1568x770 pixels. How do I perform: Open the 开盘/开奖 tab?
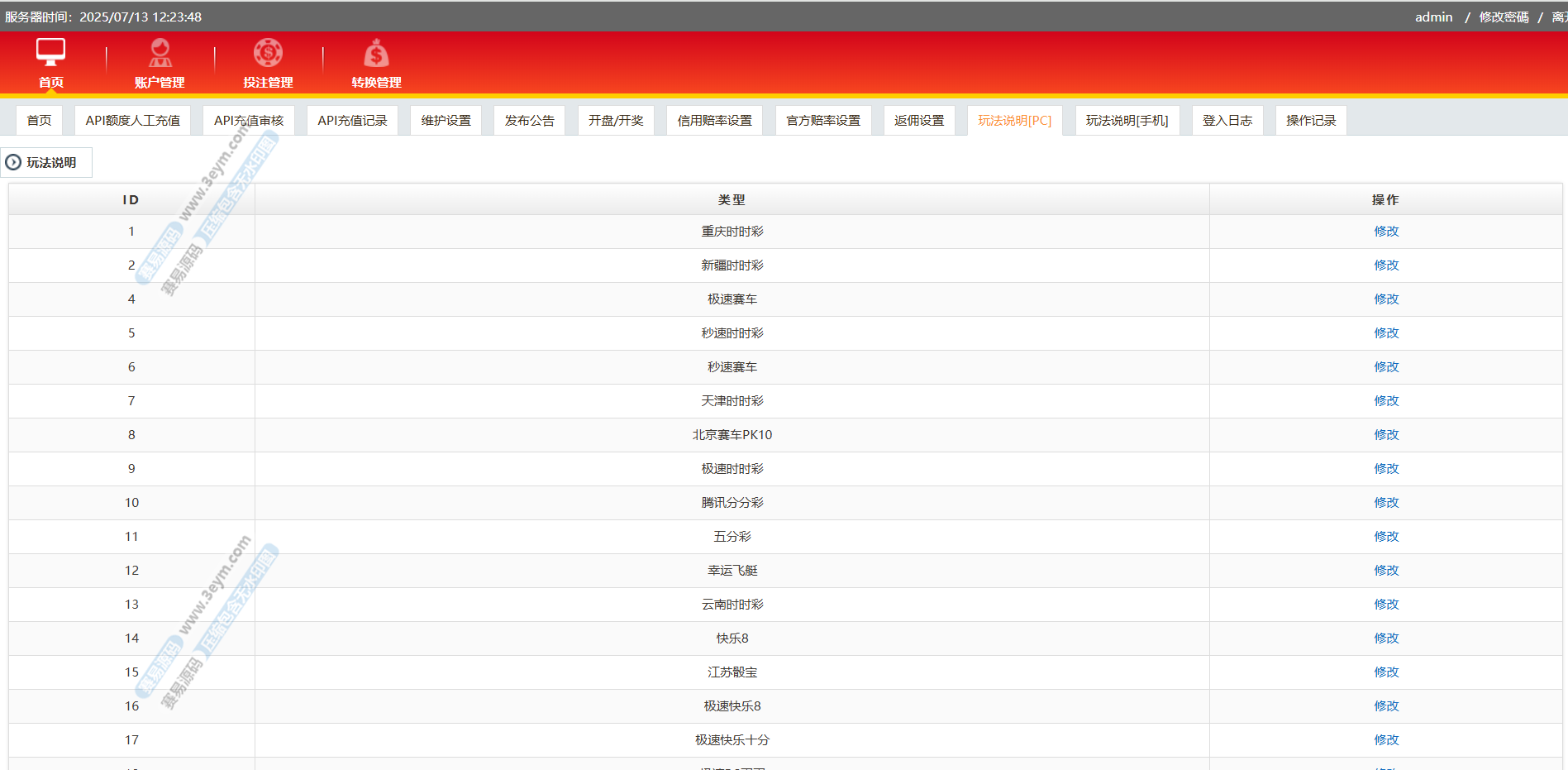pyautogui.click(x=616, y=121)
